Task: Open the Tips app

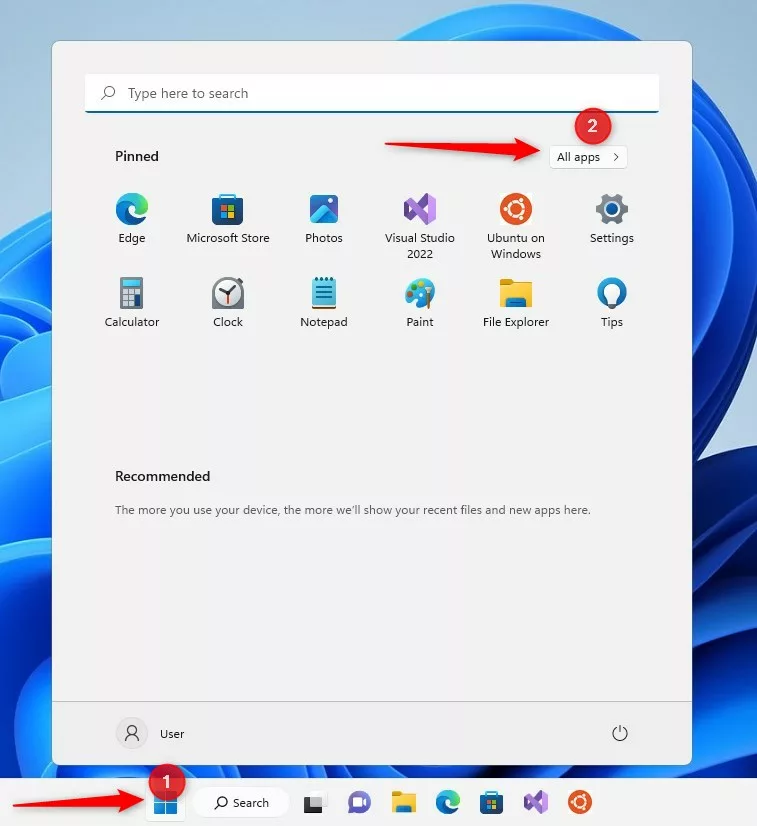Action: click(612, 302)
